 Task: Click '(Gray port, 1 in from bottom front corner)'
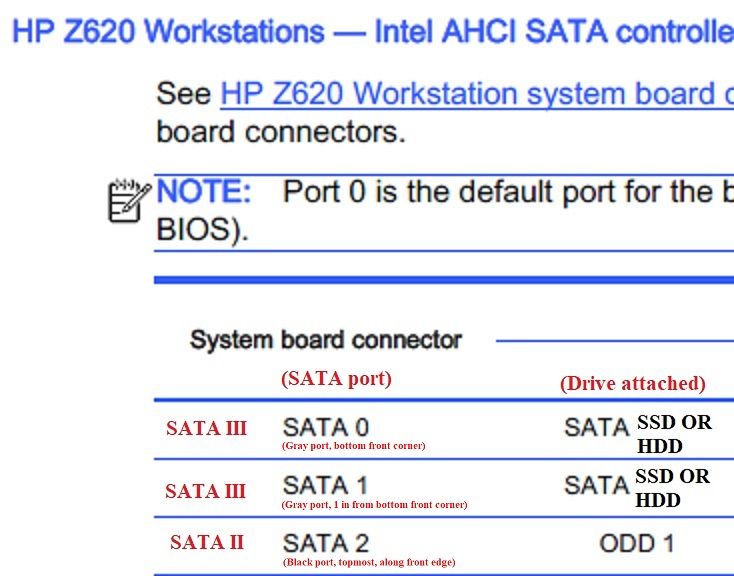[374, 504]
